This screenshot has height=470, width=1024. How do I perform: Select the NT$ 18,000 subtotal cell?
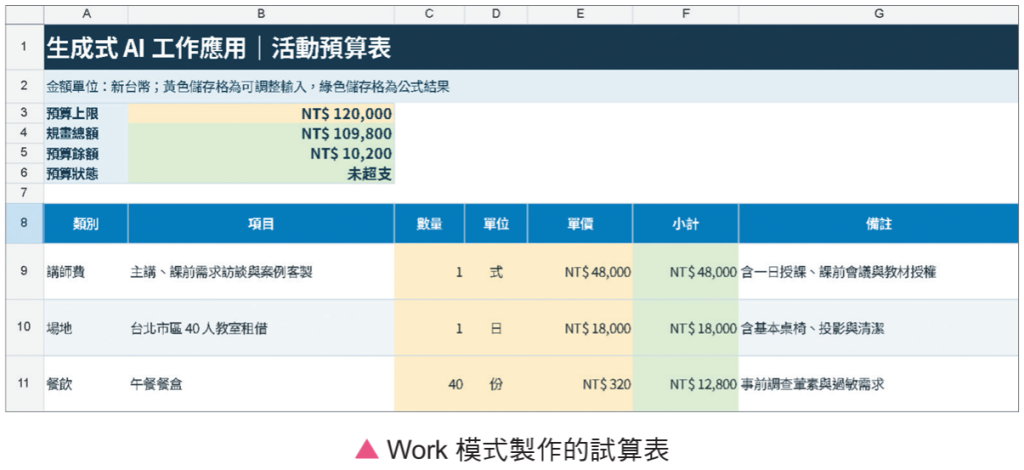tap(686, 328)
